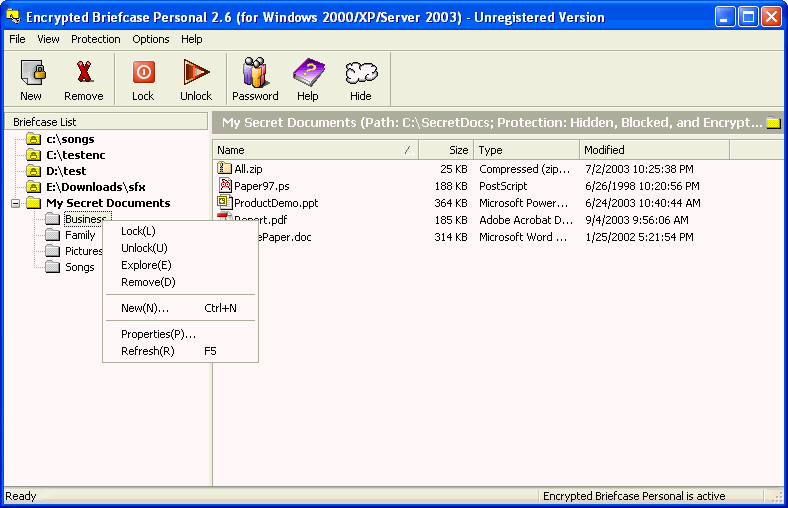Click the Briefcase List panel header

(x=106, y=122)
